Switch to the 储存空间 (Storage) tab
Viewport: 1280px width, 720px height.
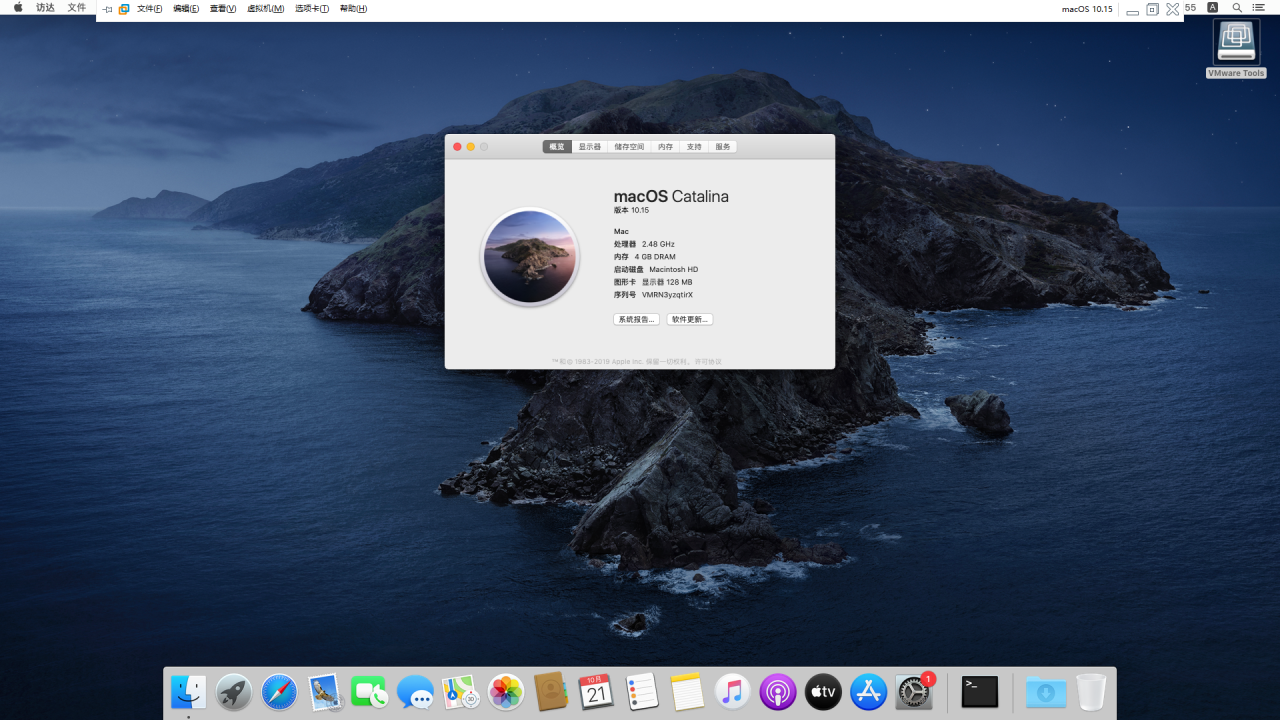coord(628,146)
